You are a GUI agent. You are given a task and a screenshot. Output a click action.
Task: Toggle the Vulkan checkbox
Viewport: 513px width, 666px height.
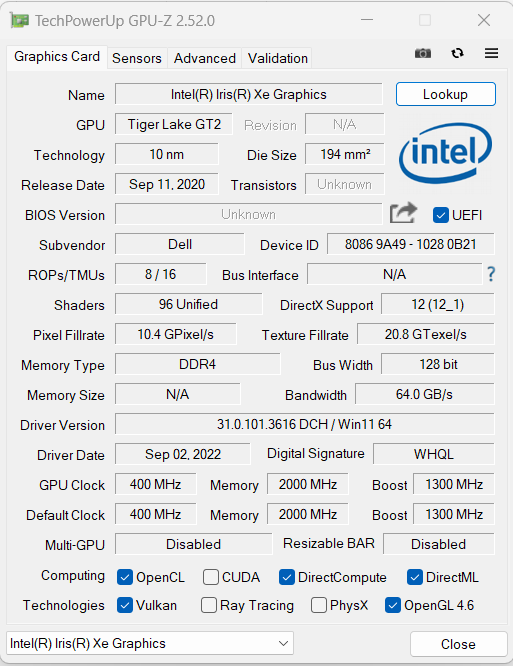tap(125, 605)
